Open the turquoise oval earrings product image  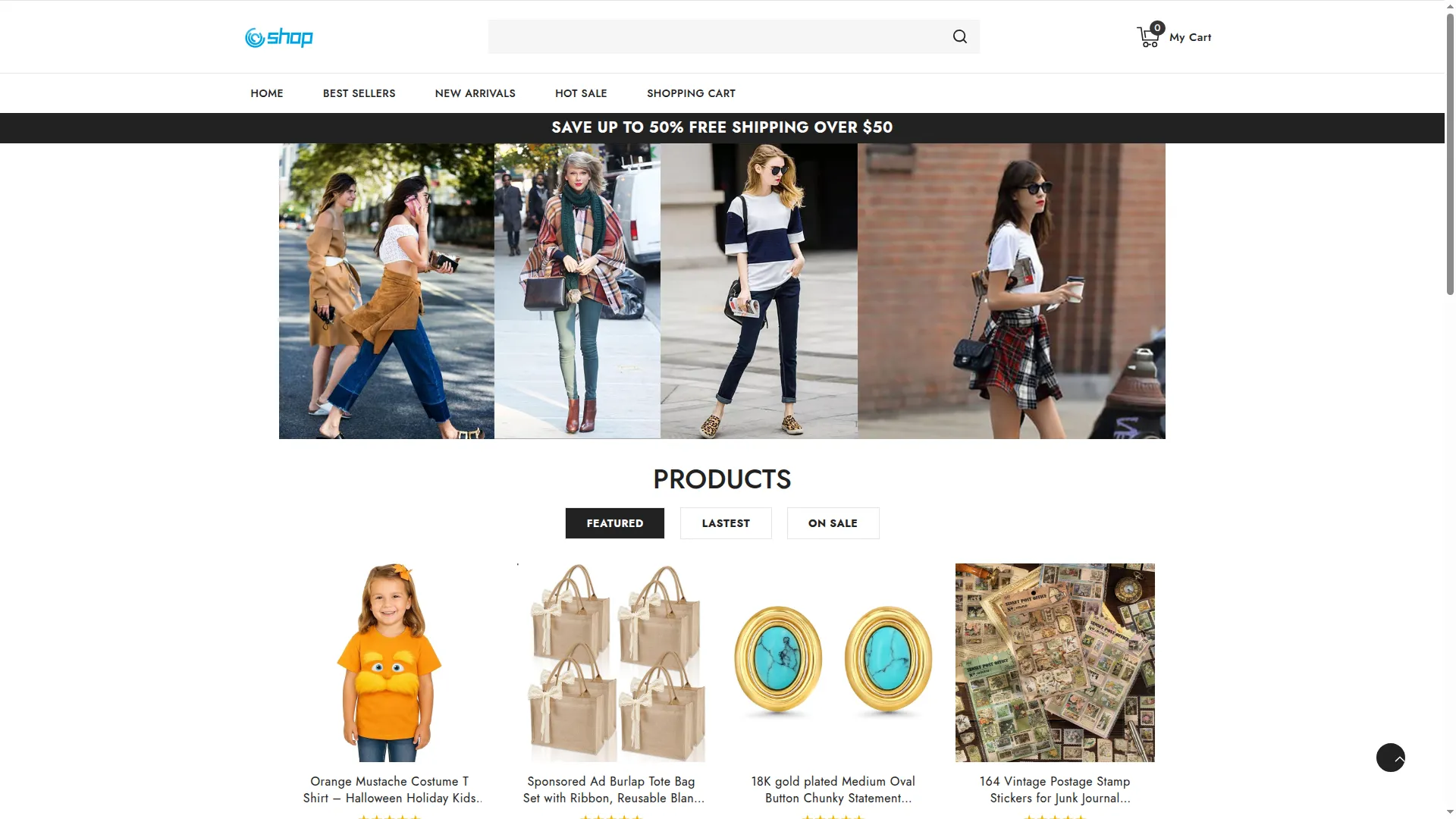(833, 661)
